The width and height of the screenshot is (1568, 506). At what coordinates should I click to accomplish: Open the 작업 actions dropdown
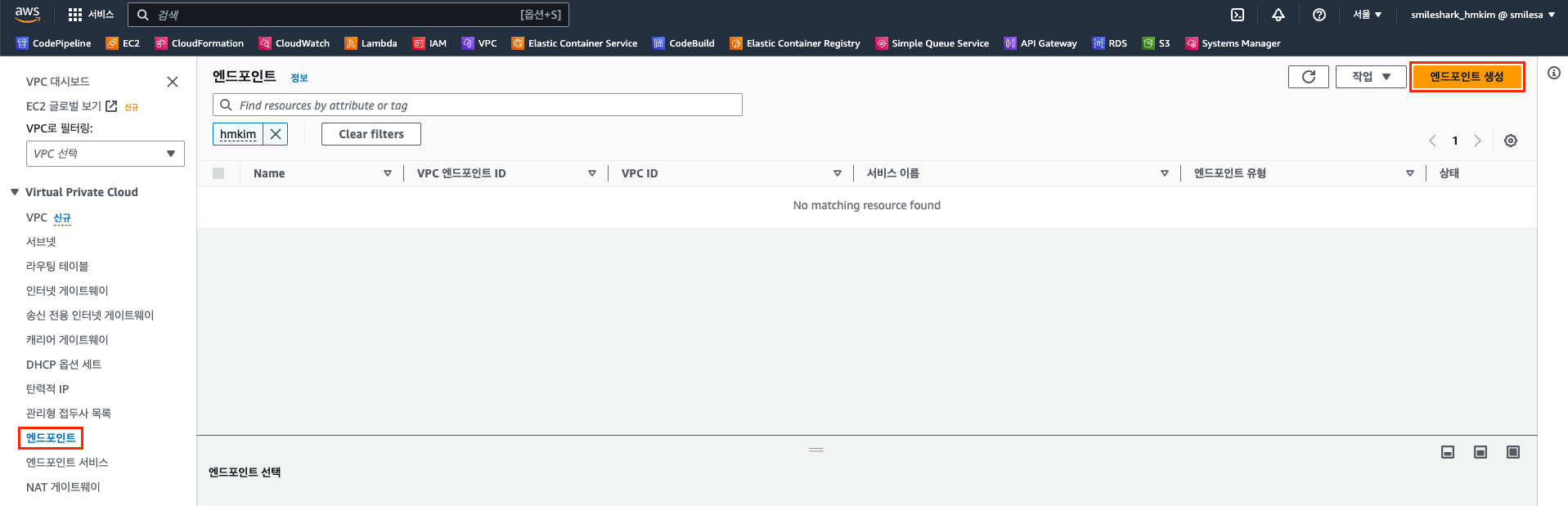coord(1371,77)
